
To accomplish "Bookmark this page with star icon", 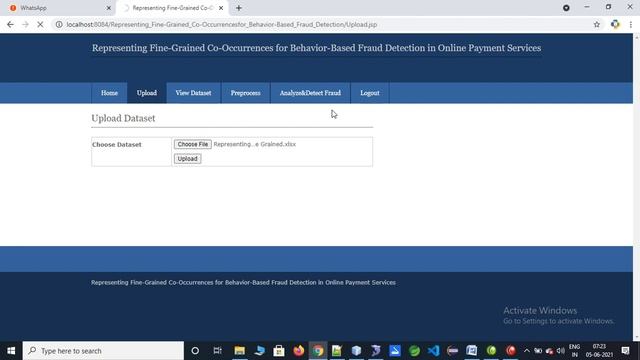I will (597, 24).
